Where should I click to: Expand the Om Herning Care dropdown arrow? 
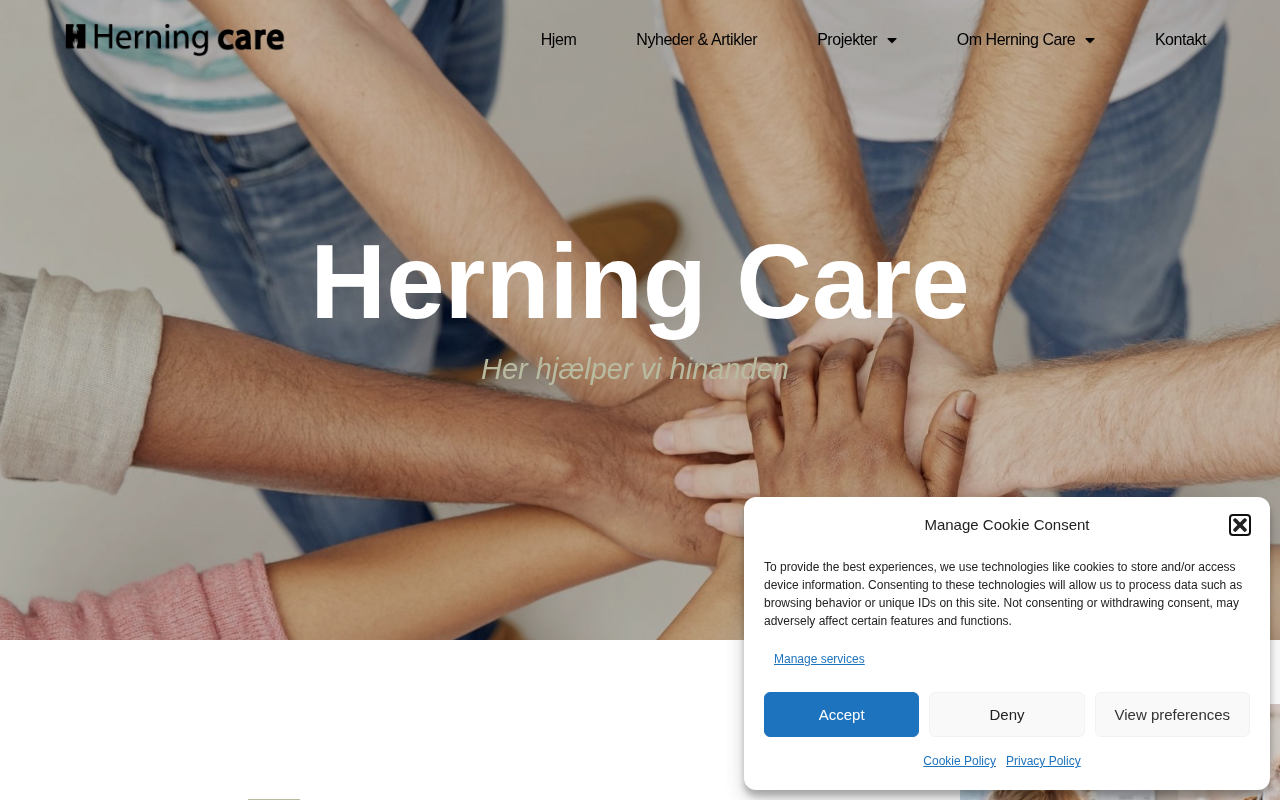click(x=1090, y=40)
